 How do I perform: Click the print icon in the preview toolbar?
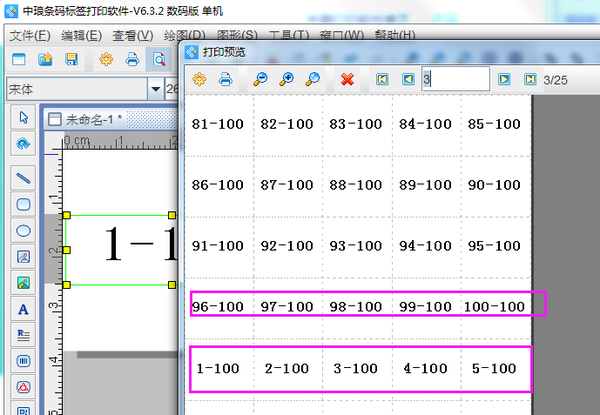tap(226, 79)
